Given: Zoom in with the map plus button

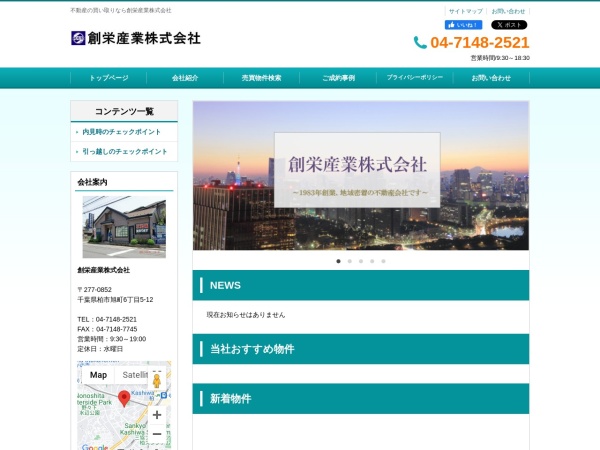Looking at the screenshot, I should point(157,415).
